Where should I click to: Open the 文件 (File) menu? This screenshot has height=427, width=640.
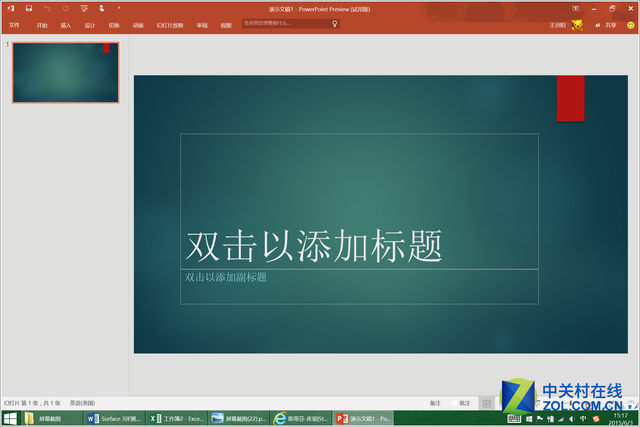coord(14,25)
